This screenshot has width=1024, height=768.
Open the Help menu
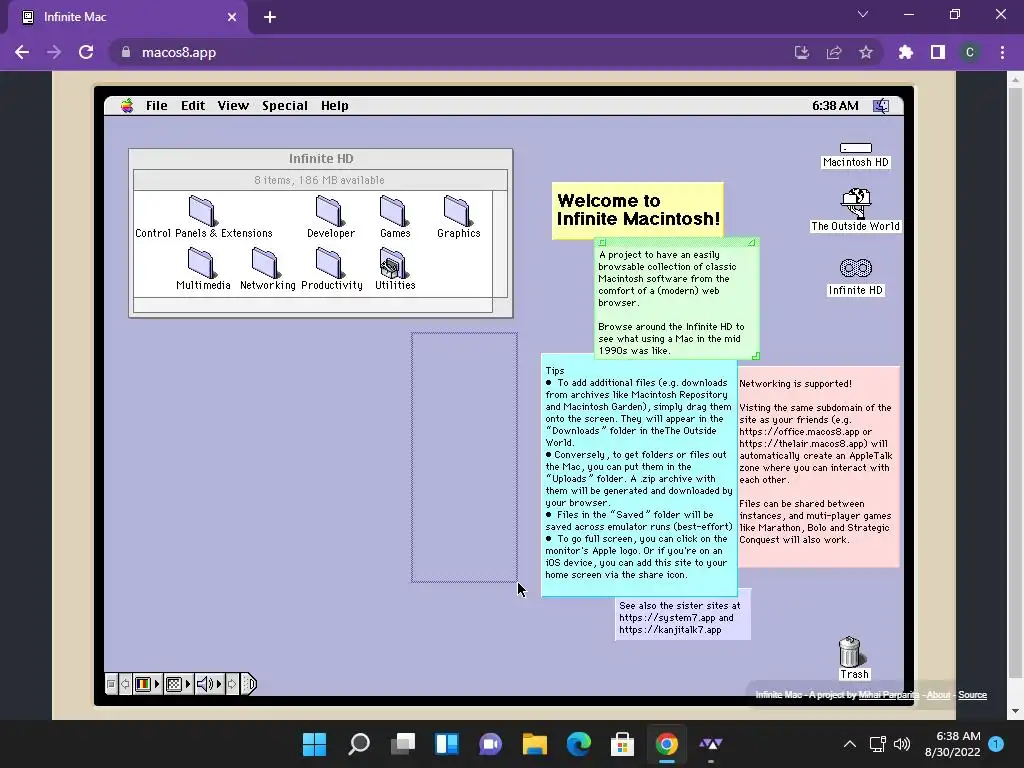point(334,106)
